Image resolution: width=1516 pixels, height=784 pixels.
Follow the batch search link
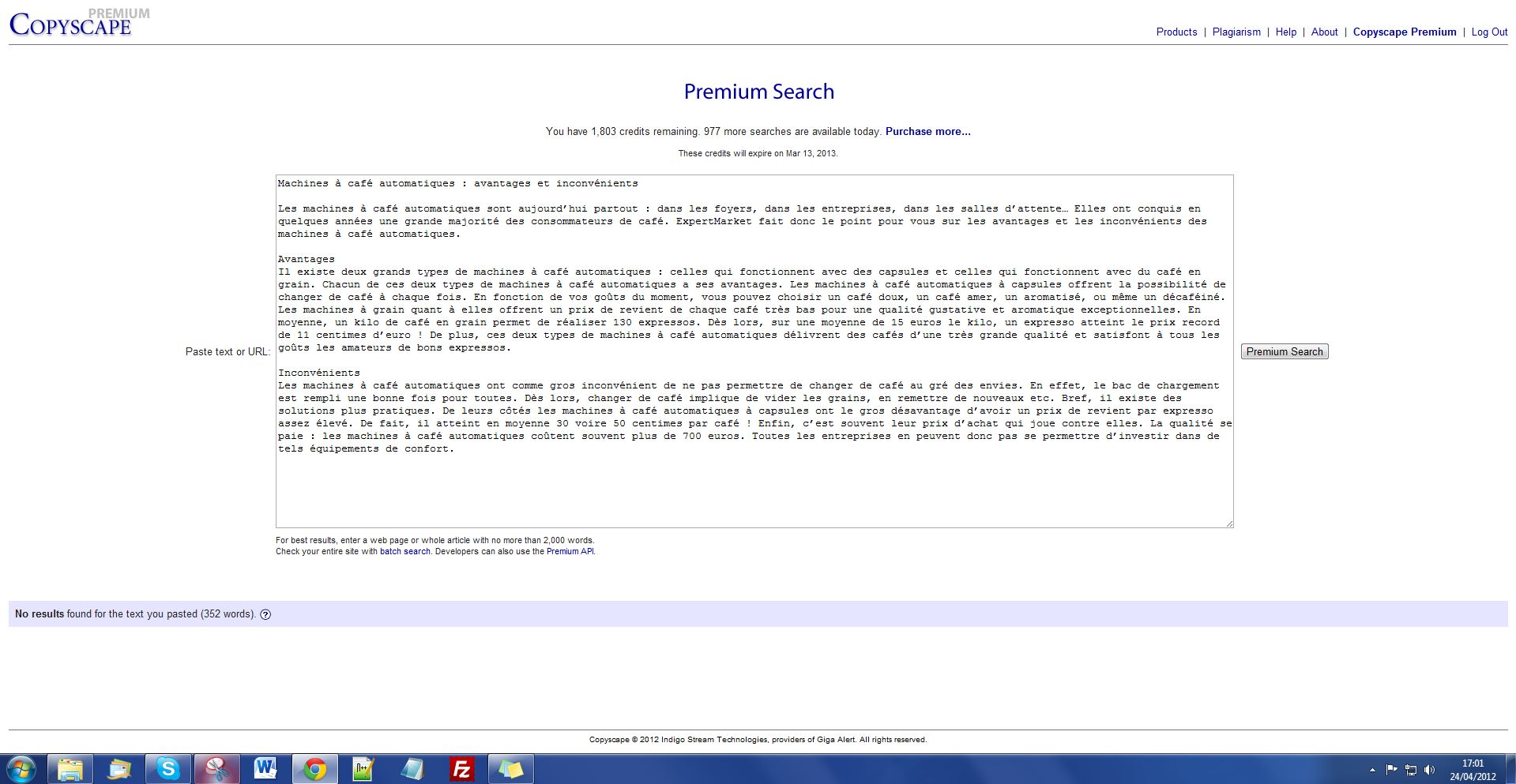pyautogui.click(x=404, y=552)
